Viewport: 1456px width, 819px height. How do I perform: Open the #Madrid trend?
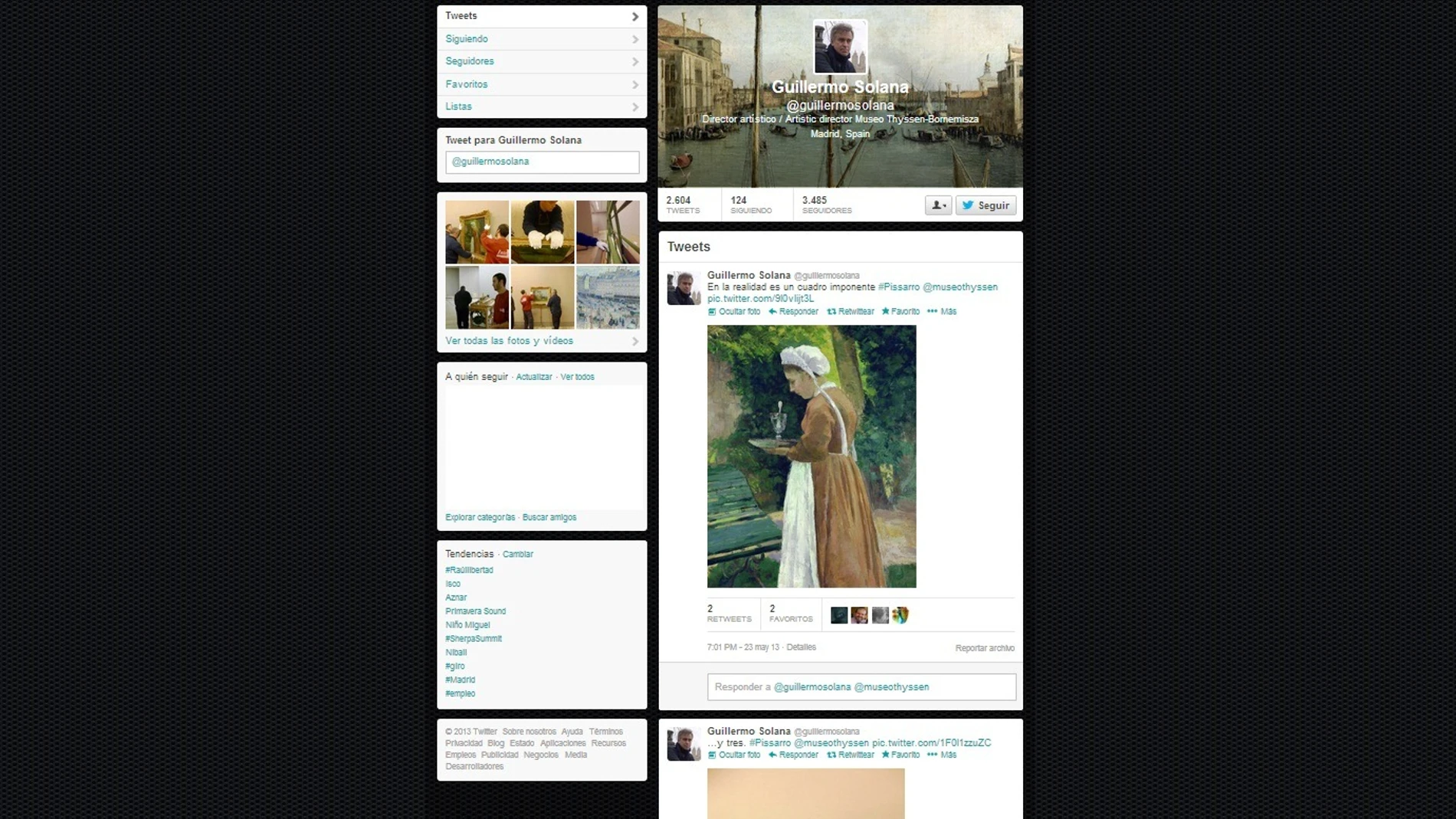[460, 680]
